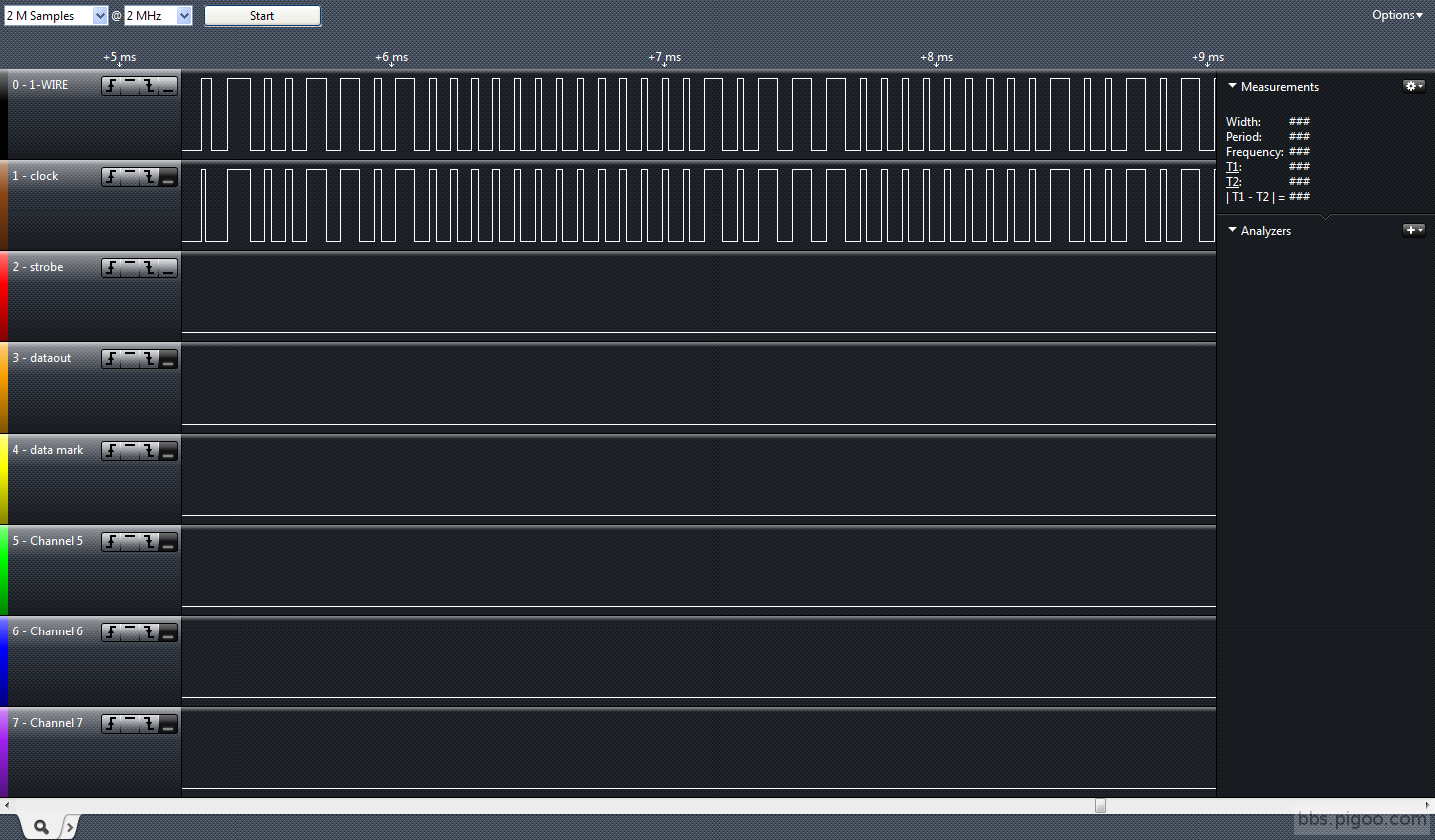Set low level trigger on Channel 7
The image size is (1435, 840).
point(168,724)
